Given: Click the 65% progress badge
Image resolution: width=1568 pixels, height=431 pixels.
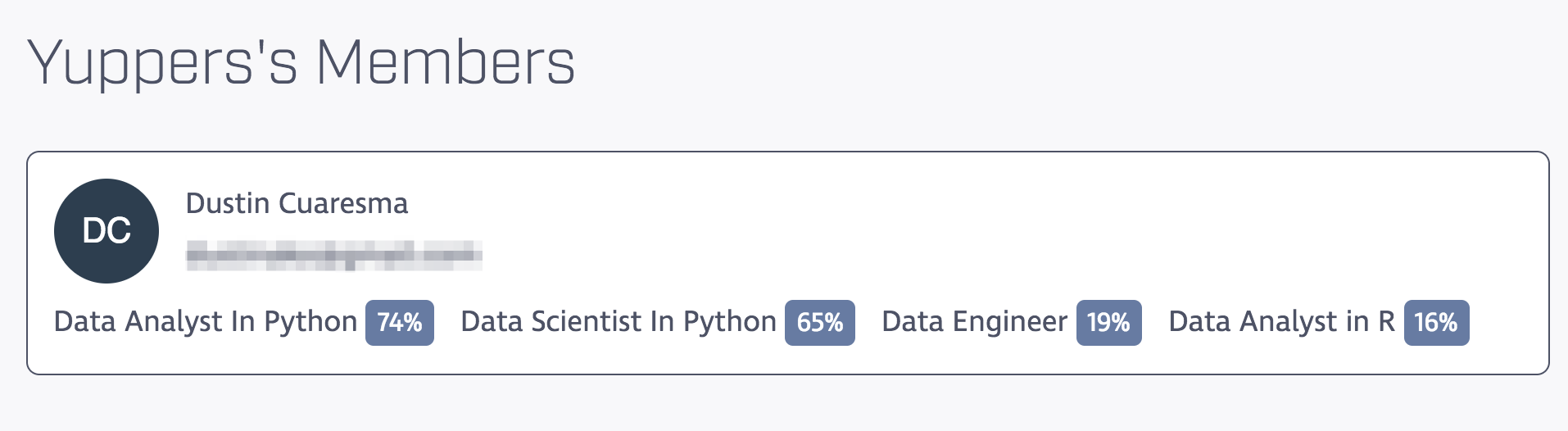Looking at the screenshot, I should point(819,322).
